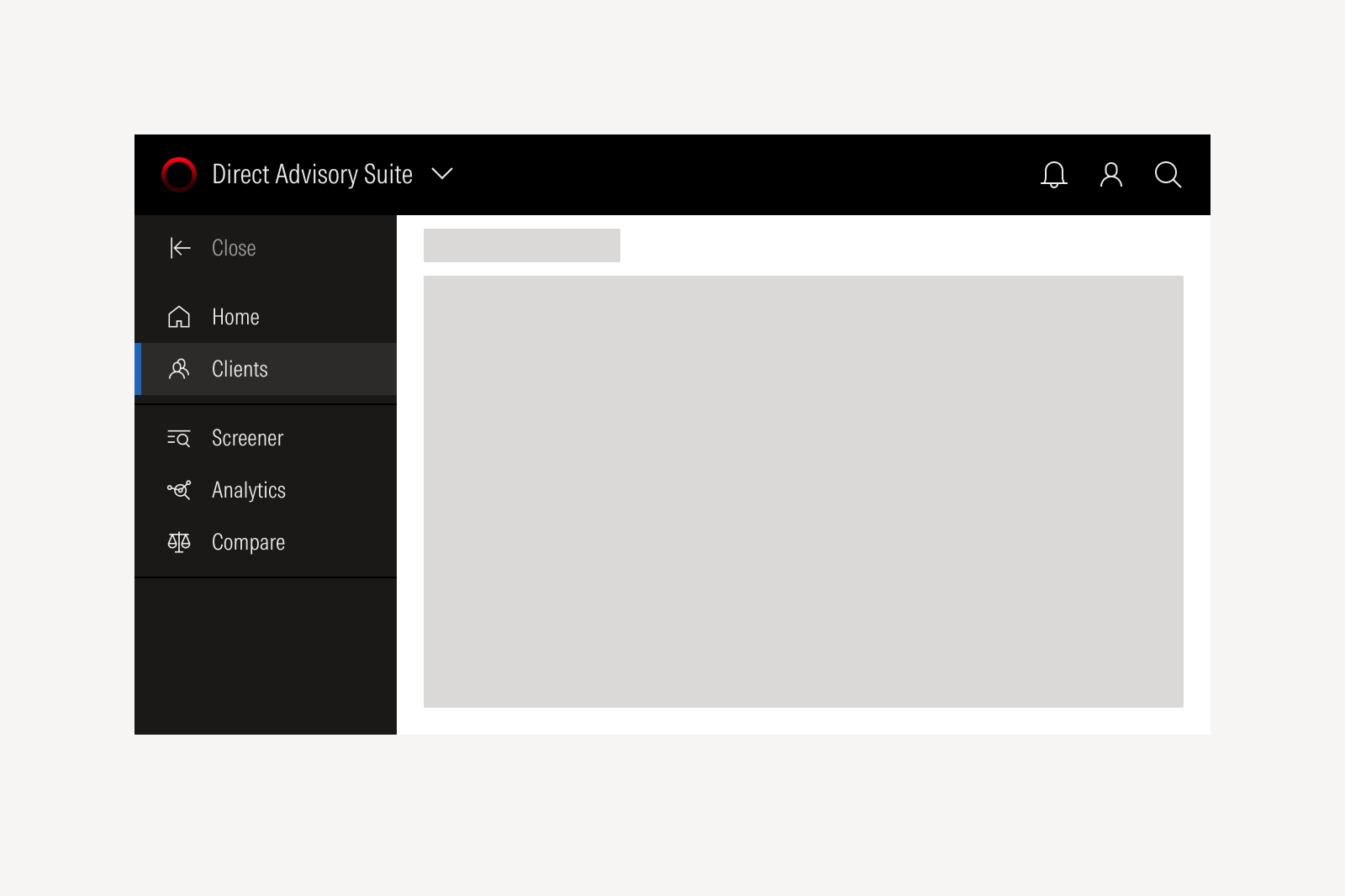Collapse the sidebar with the Close arrow icon
The image size is (1345, 896).
click(x=180, y=248)
